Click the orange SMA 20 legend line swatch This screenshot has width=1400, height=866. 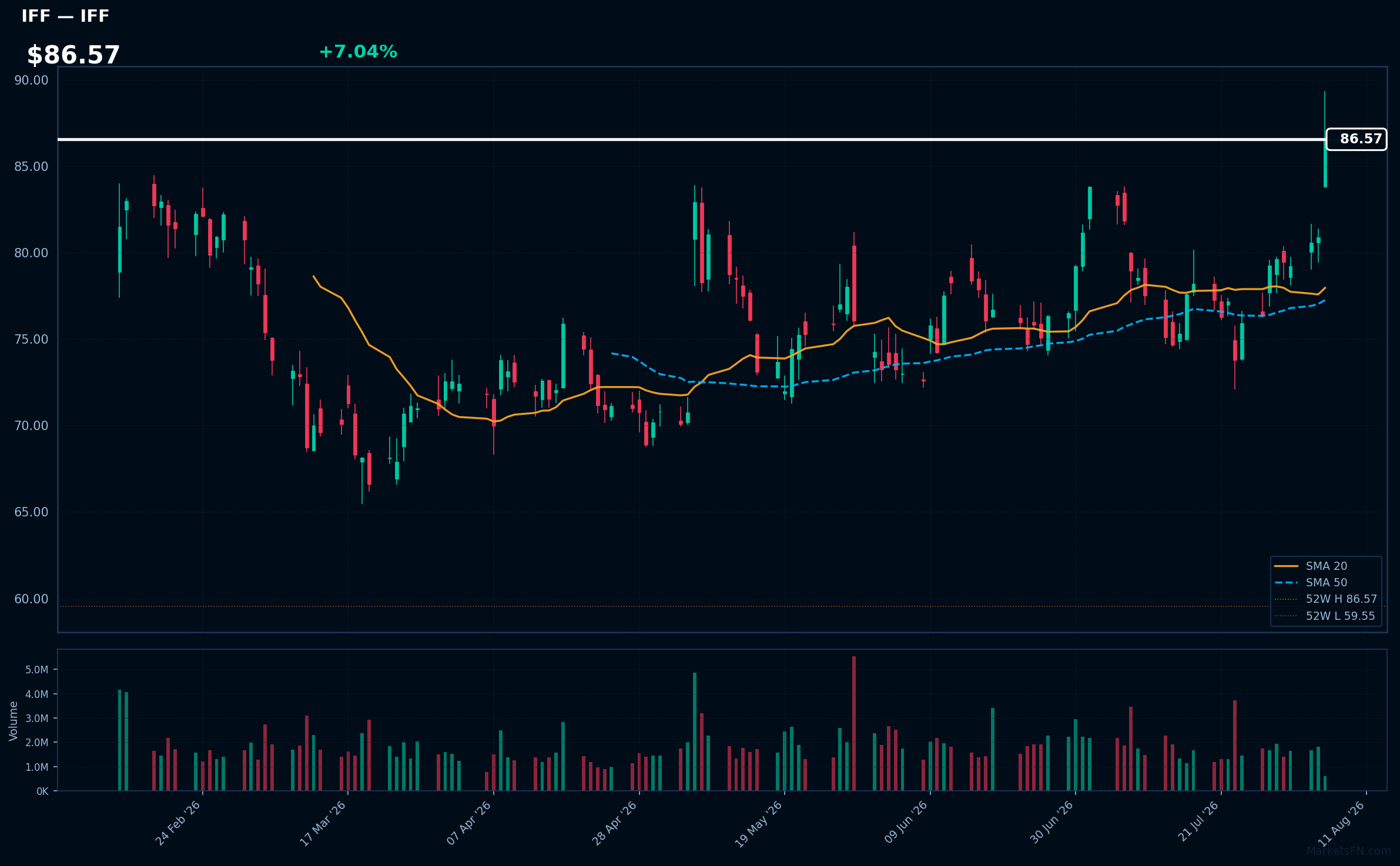(x=1287, y=566)
